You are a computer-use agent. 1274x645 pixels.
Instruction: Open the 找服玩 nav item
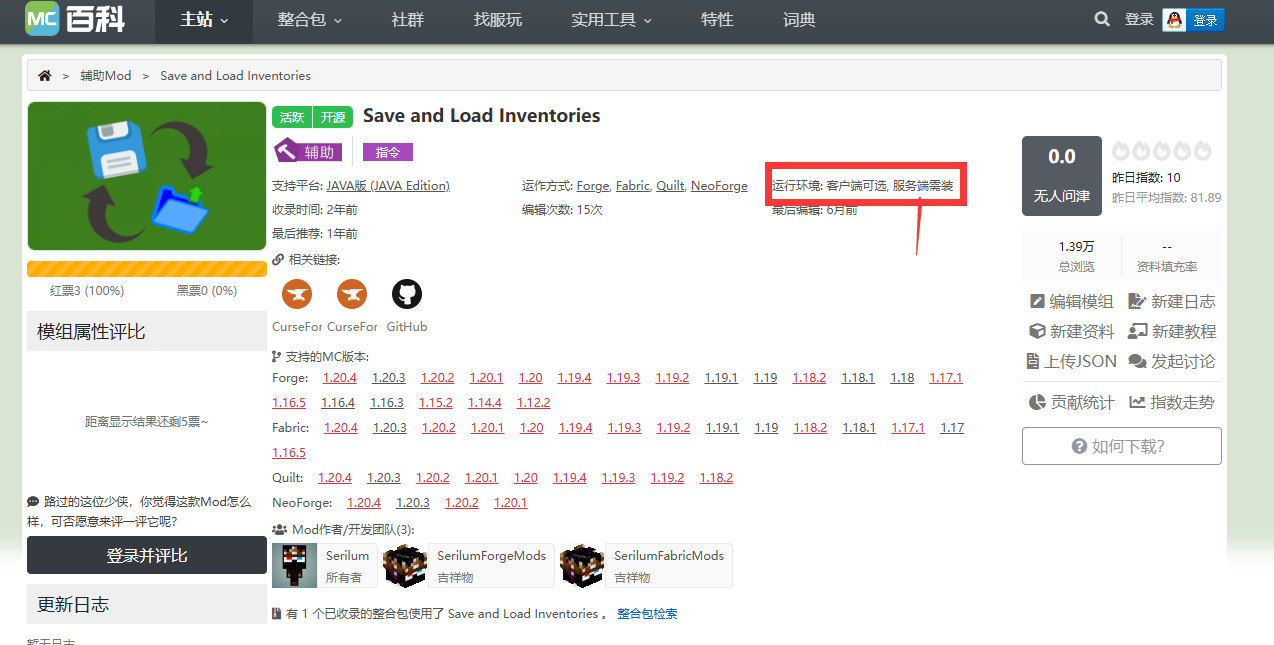pyautogui.click(x=498, y=20)
